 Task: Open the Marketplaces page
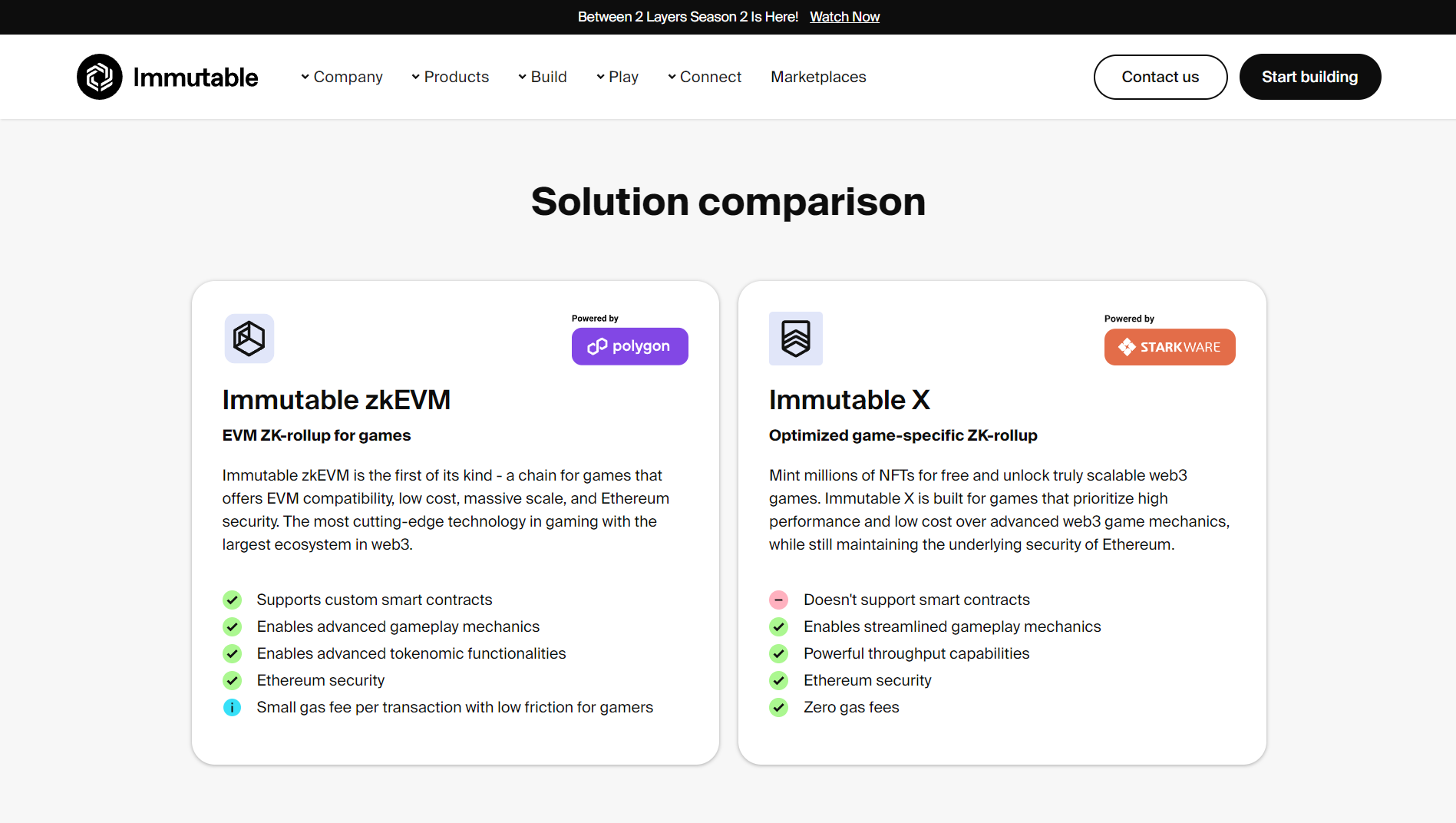click(818, 77)
